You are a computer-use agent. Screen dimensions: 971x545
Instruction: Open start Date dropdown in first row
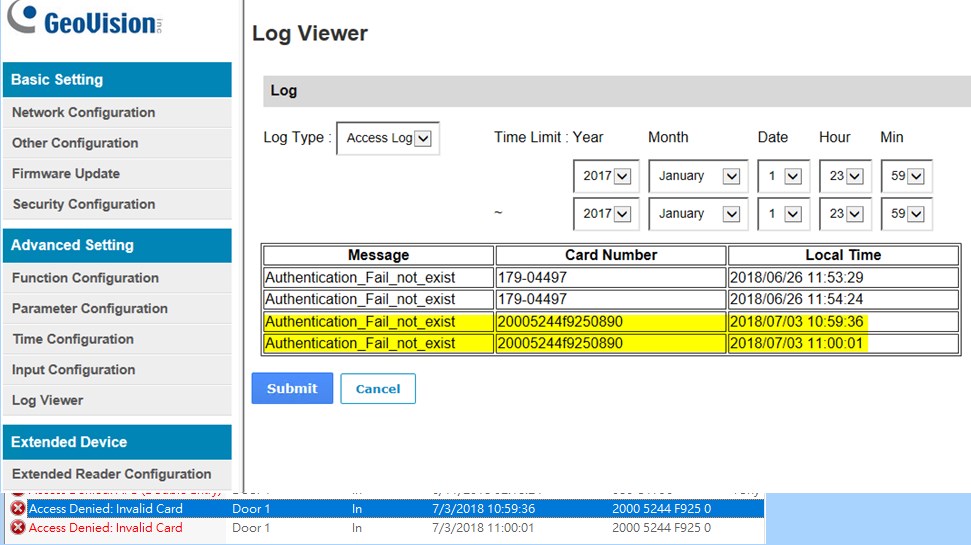[783, 176]
